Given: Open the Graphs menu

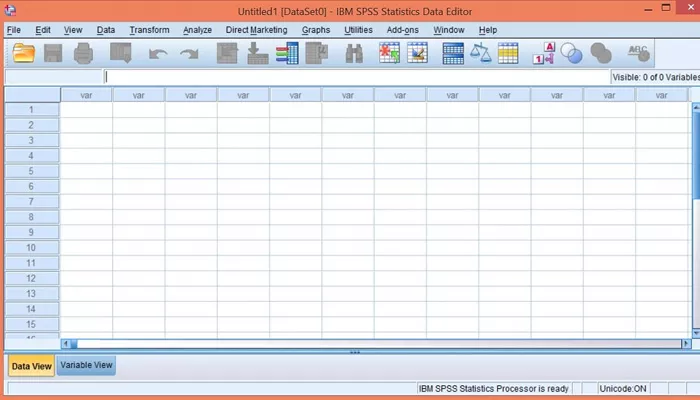Looking at the screenshot, I should pyautogui.click(x=316, y=30).
